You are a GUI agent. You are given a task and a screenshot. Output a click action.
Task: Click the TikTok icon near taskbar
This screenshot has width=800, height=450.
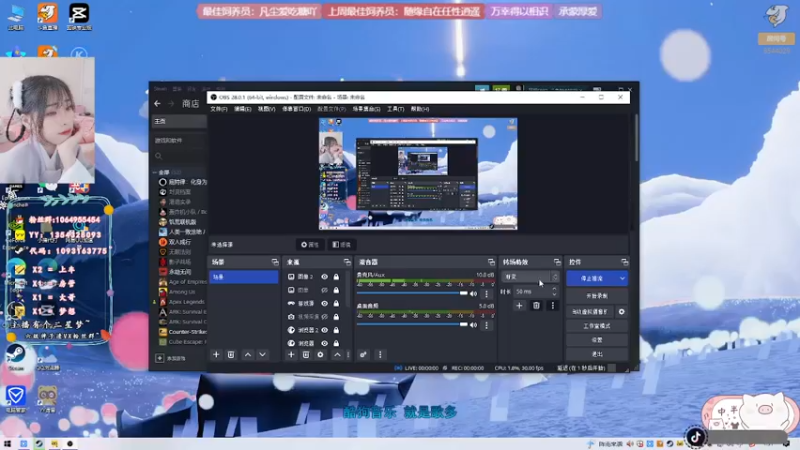point(695,437)
